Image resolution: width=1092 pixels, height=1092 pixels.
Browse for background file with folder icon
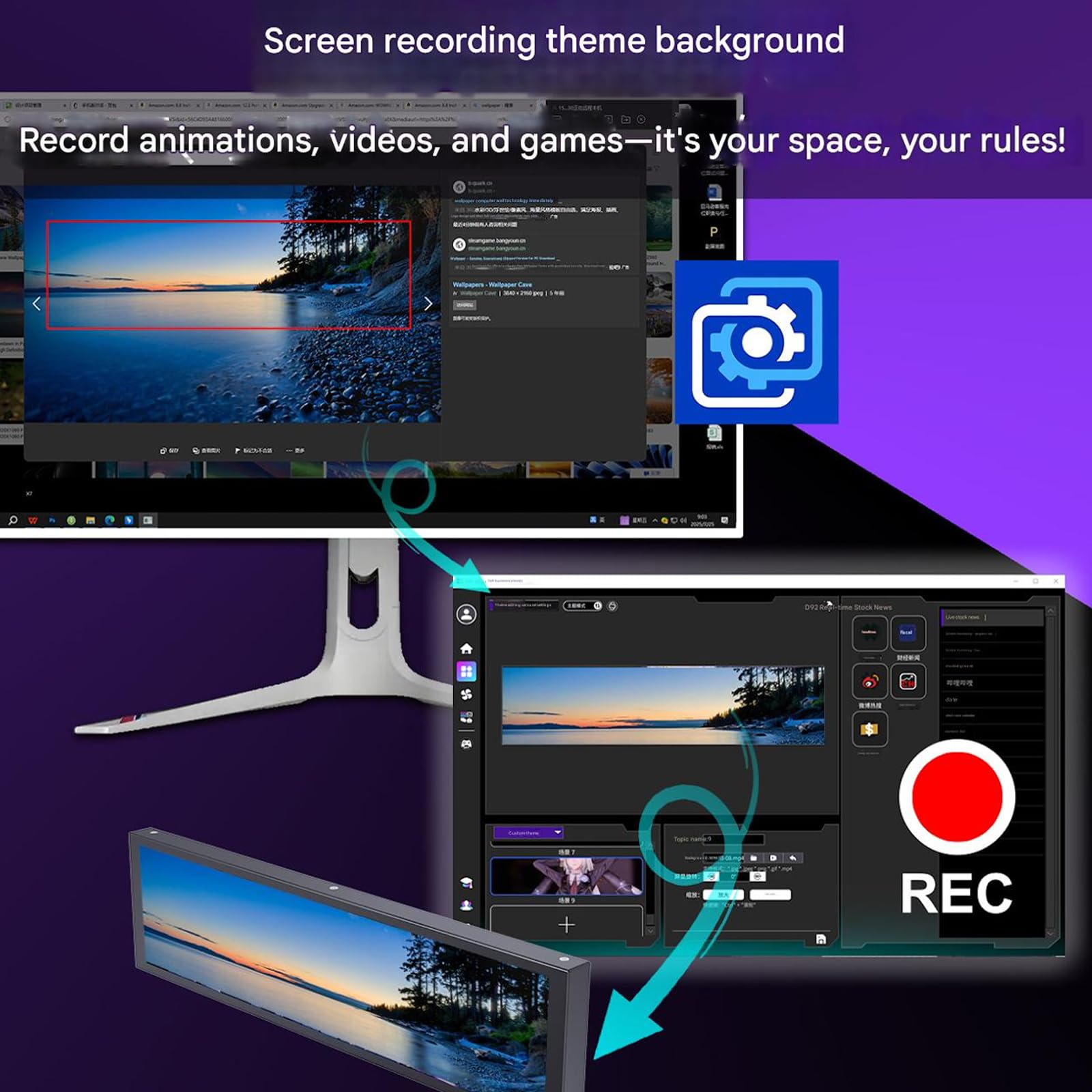[x=753, y=858]
